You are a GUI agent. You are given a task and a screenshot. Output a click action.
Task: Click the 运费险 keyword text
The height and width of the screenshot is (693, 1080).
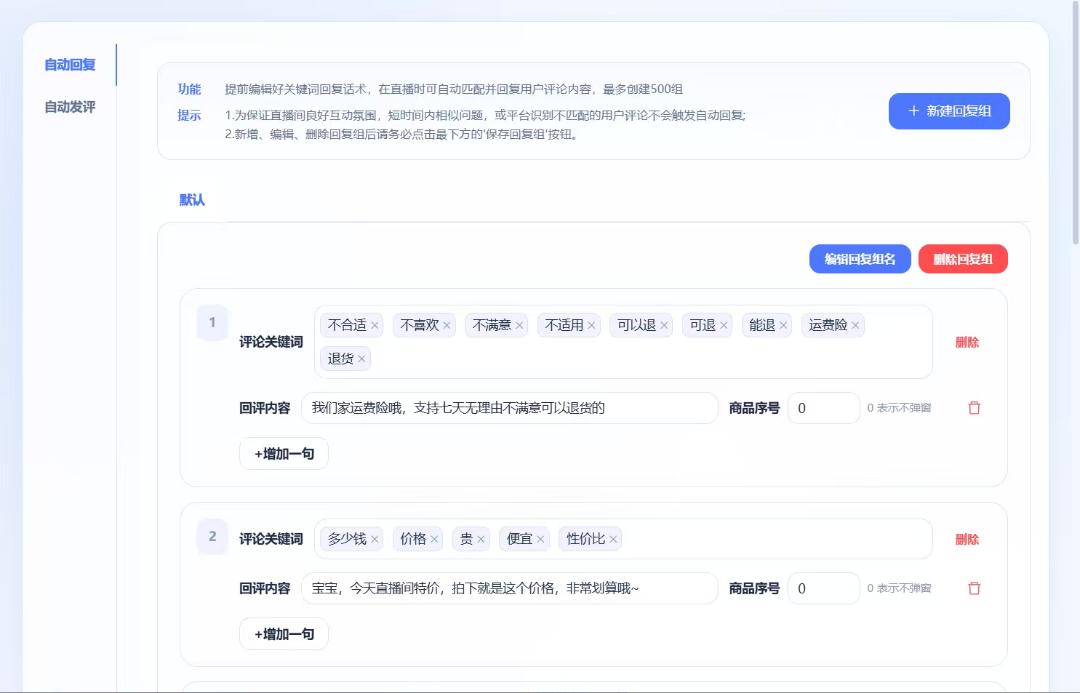[x=828, y=325]
